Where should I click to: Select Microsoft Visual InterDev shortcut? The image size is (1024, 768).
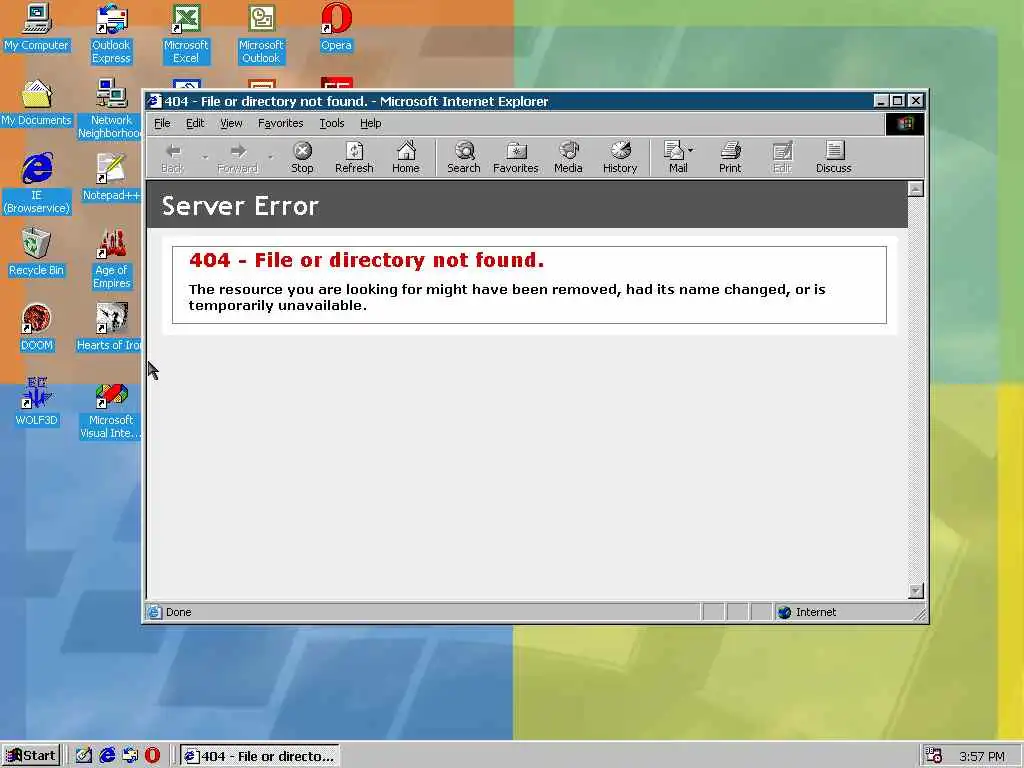click(110, 409)
